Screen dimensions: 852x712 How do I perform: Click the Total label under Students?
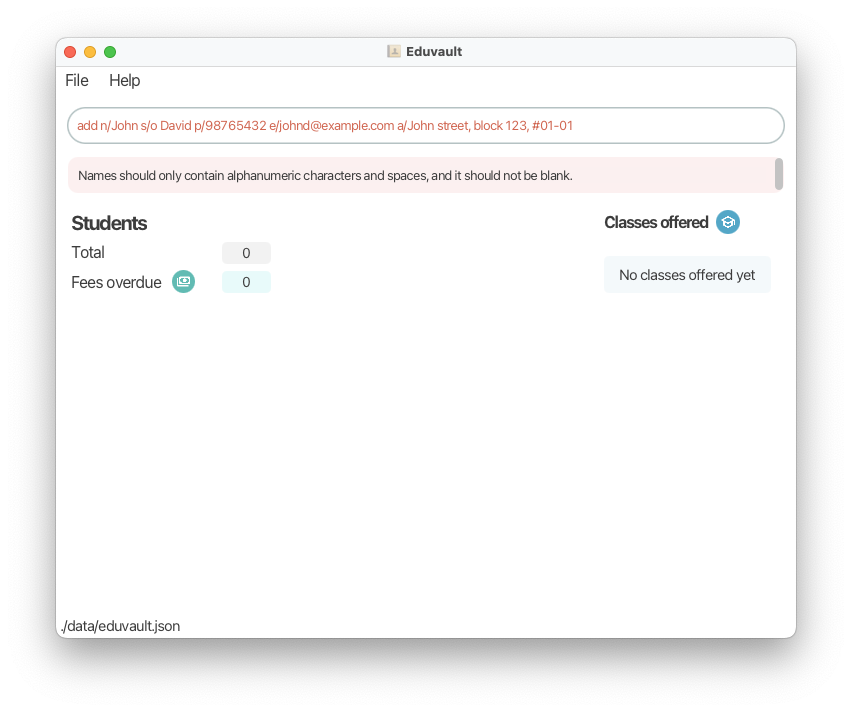coord(88,253)
